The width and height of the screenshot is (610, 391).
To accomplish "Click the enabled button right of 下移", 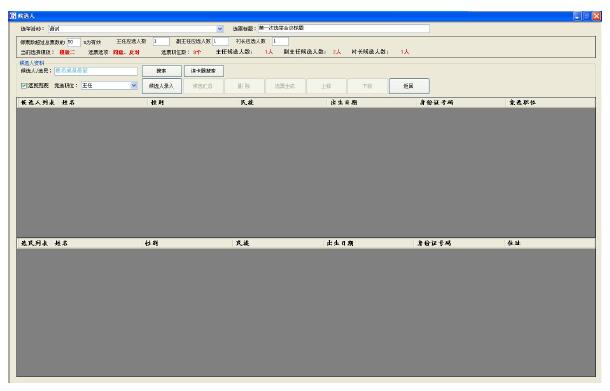I will pos(409,86).
